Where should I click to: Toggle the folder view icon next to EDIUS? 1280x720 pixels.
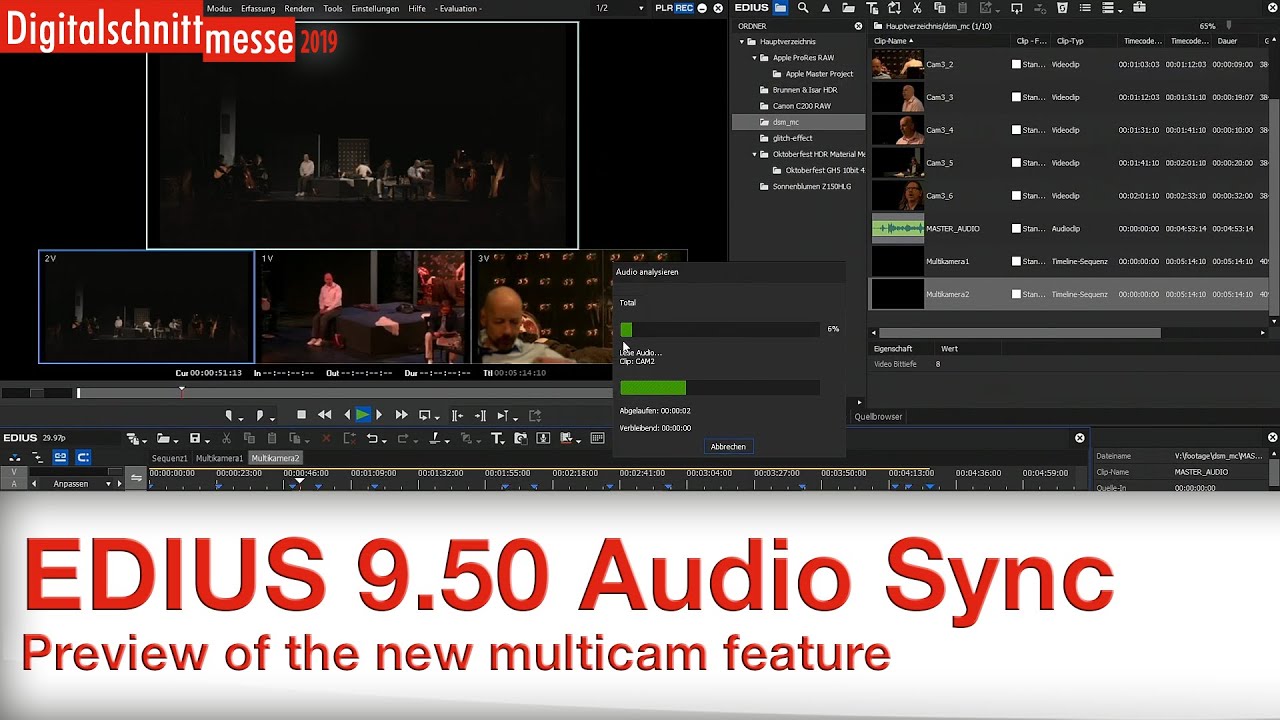780,8
